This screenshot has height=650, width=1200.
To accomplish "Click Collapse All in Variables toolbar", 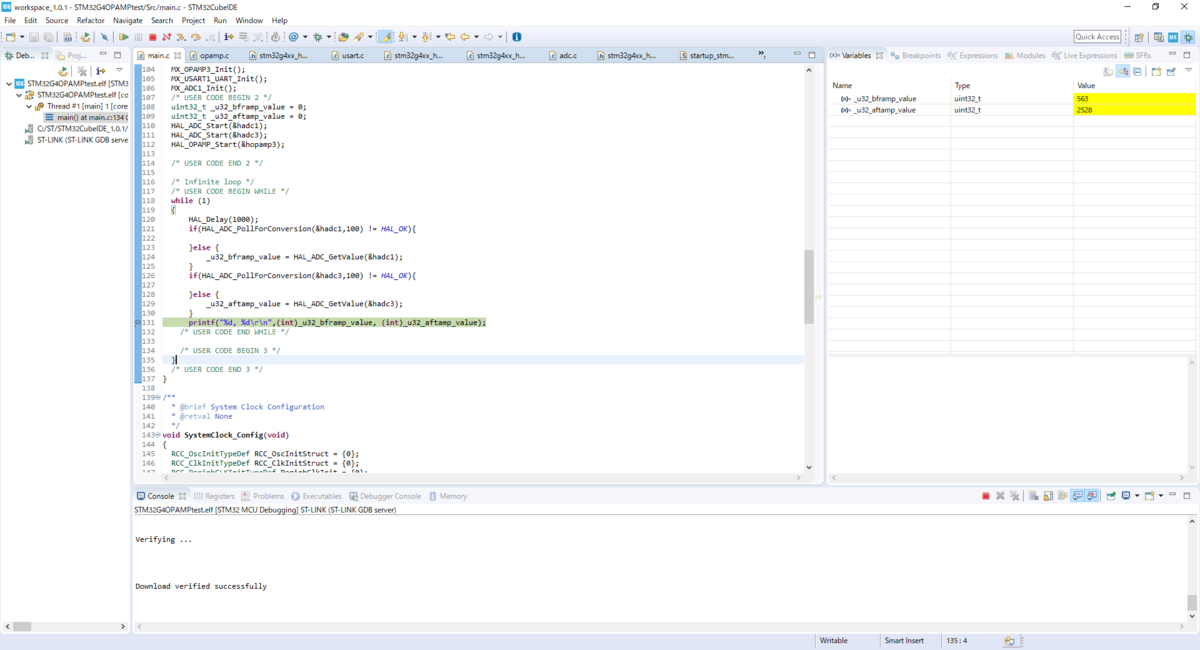I will [x=1137, y=71].
